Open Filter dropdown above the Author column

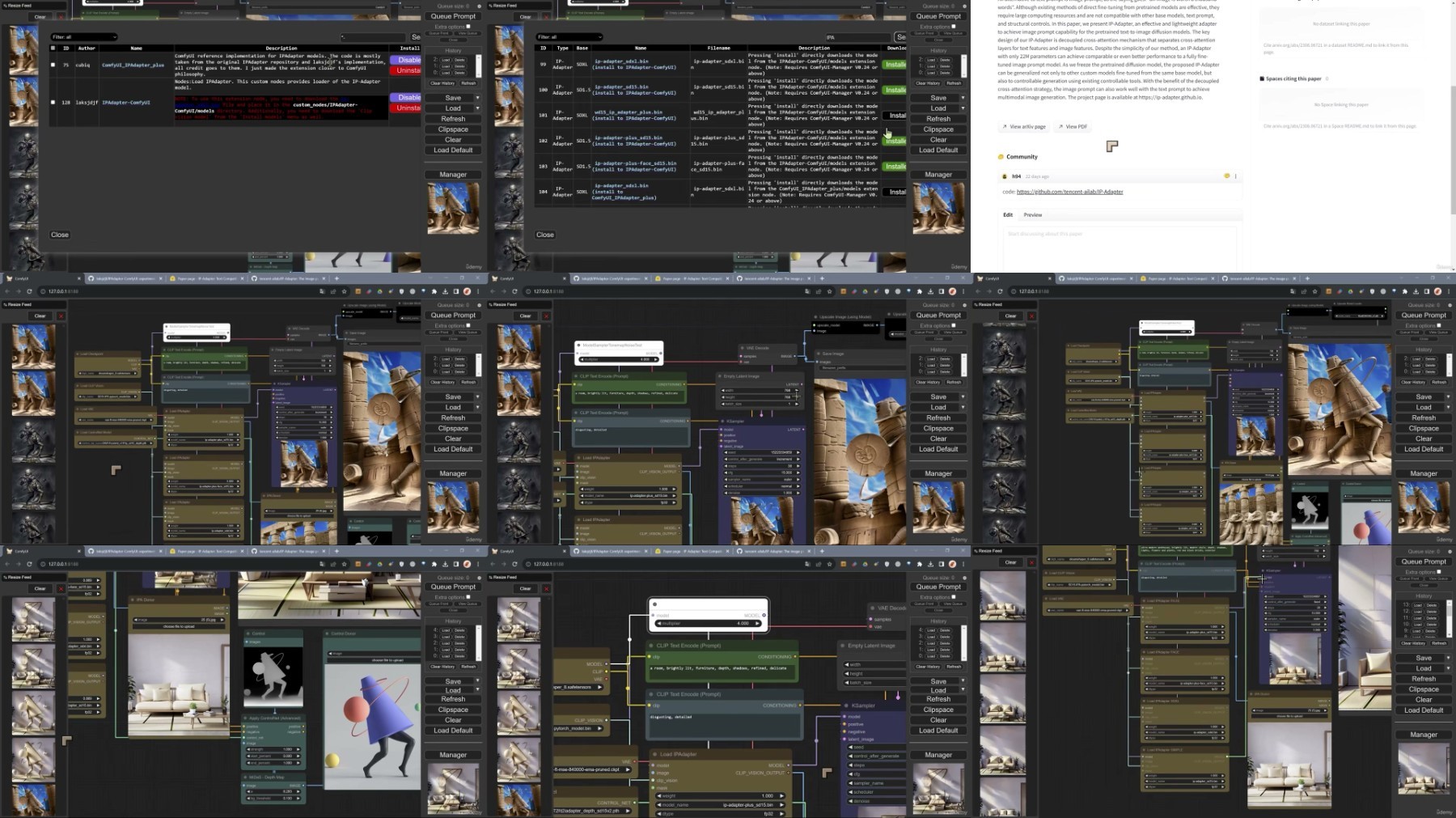coord(84,37)
